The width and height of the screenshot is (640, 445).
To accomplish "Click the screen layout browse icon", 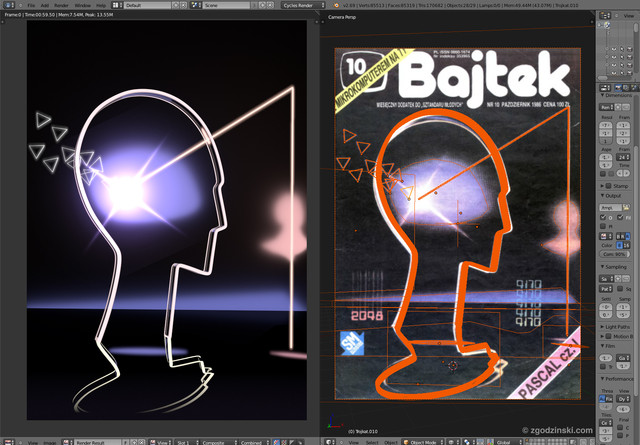I will (117, 5).
